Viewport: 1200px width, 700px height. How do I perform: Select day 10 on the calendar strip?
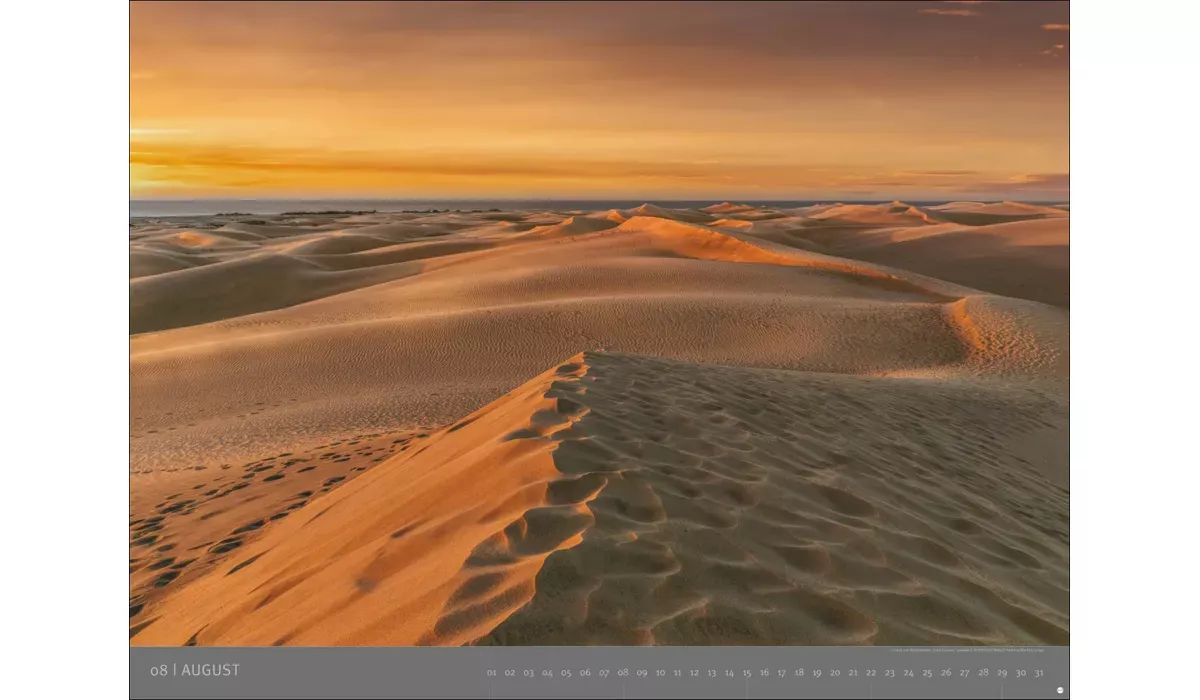[660, 673]
